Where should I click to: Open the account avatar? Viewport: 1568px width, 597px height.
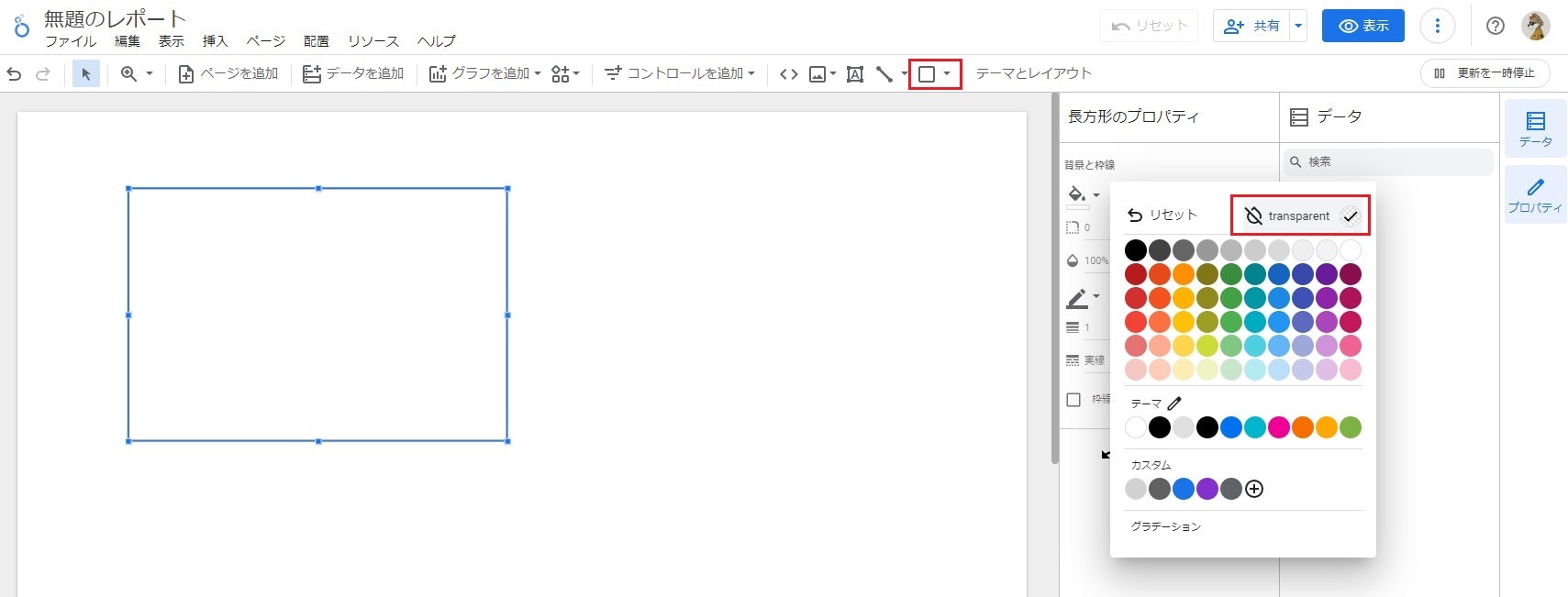coord(1535,26)
